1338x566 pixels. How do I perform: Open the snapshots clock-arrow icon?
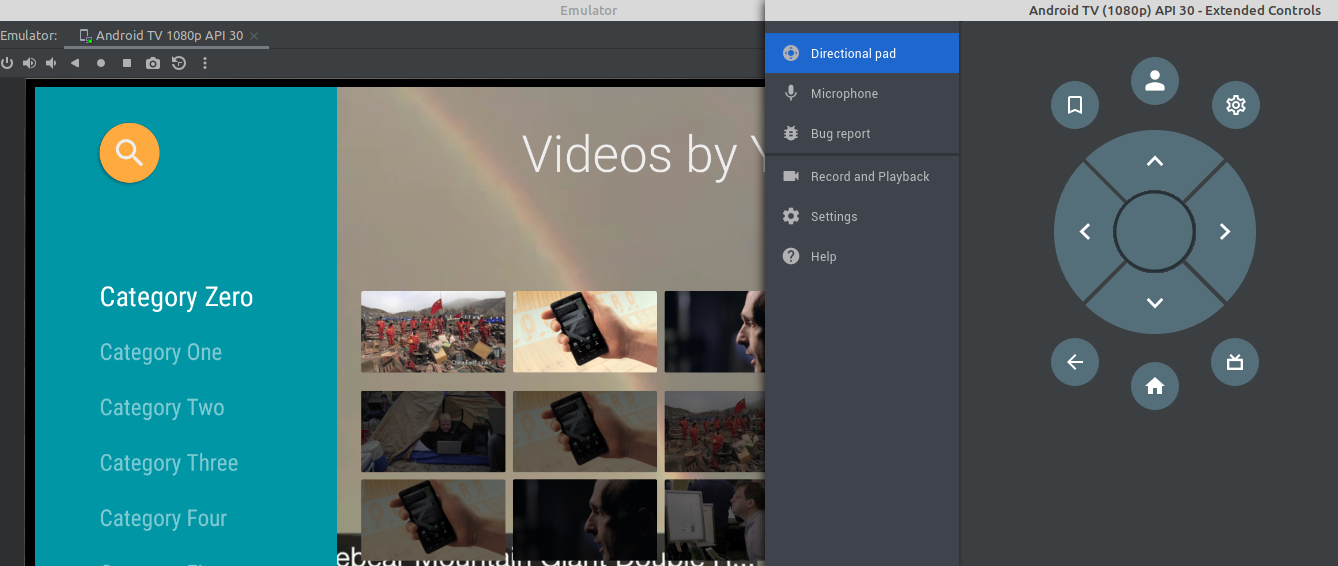tap(178, 63)
